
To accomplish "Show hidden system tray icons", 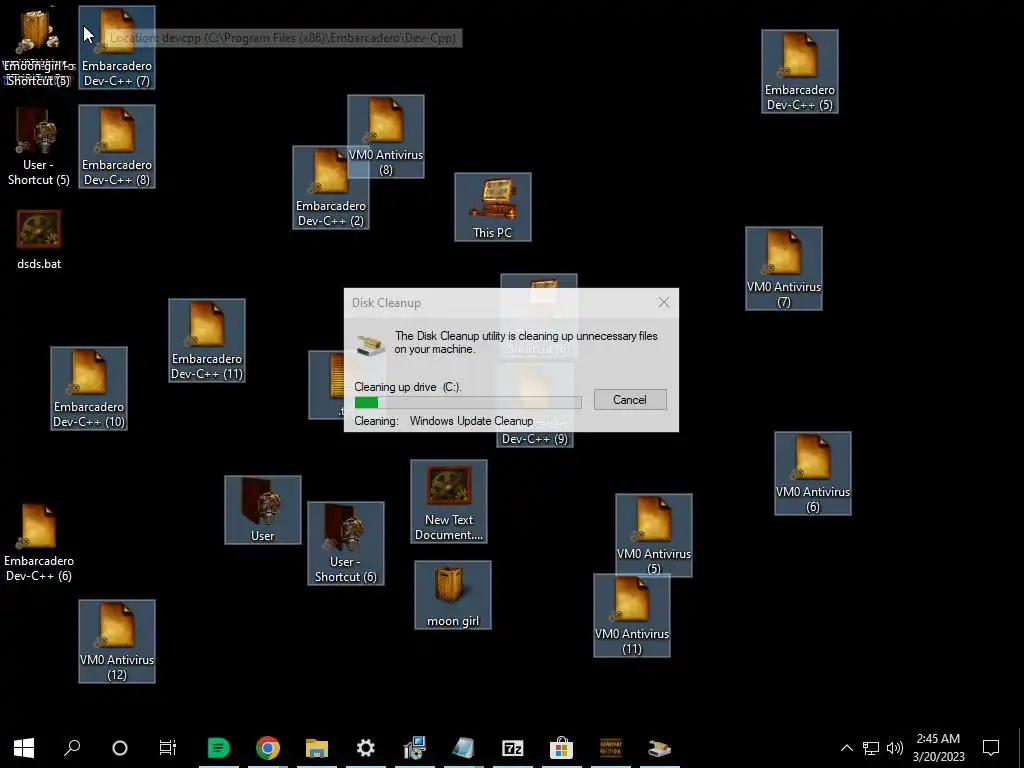I will pos(846,748).
